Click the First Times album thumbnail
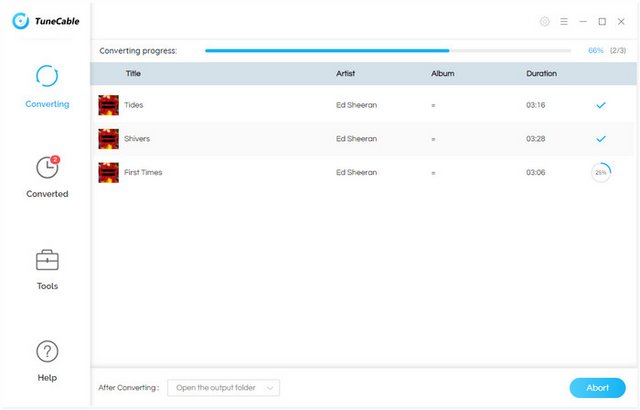Screen dimensions: 640x410 109,173
